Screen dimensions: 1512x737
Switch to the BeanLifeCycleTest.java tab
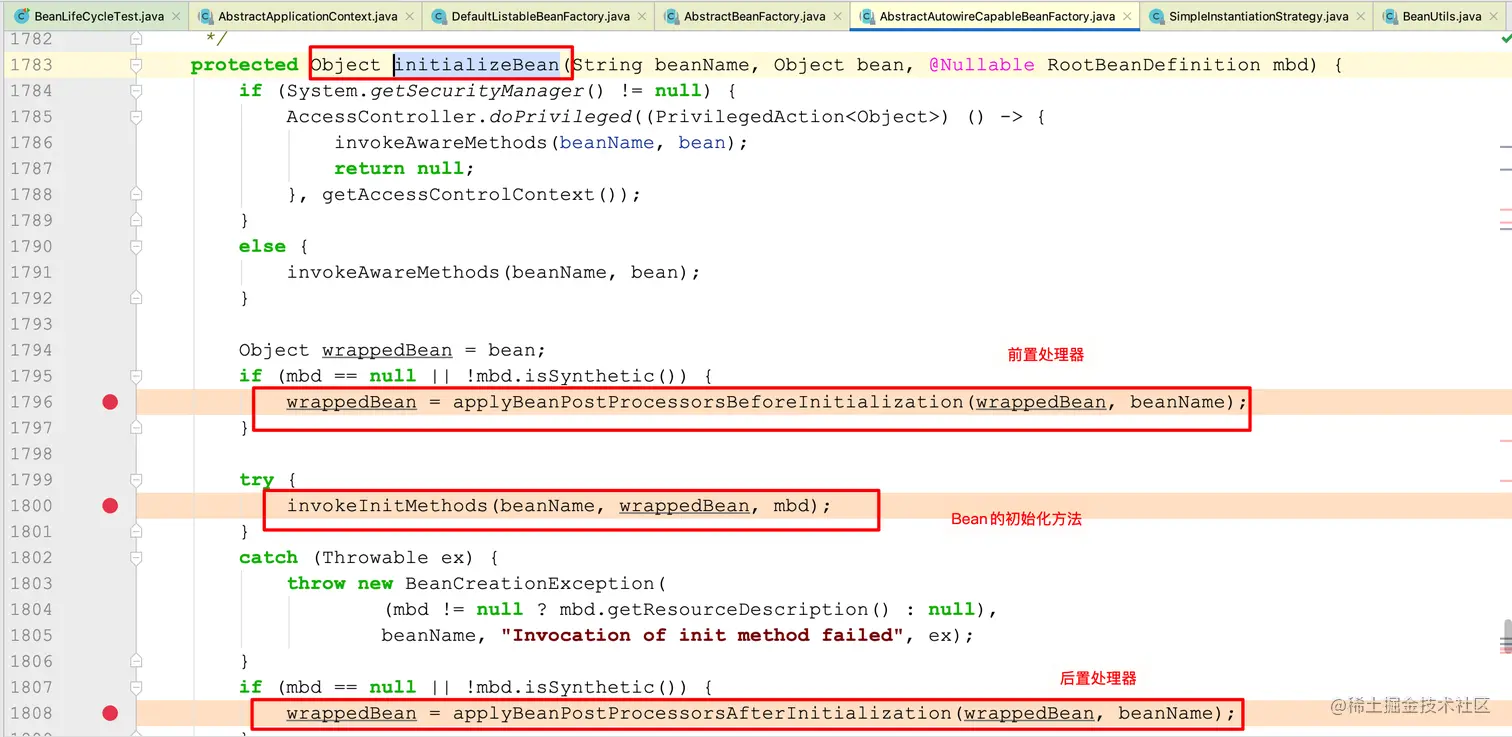pyautogui.click(x=98, y=17)
